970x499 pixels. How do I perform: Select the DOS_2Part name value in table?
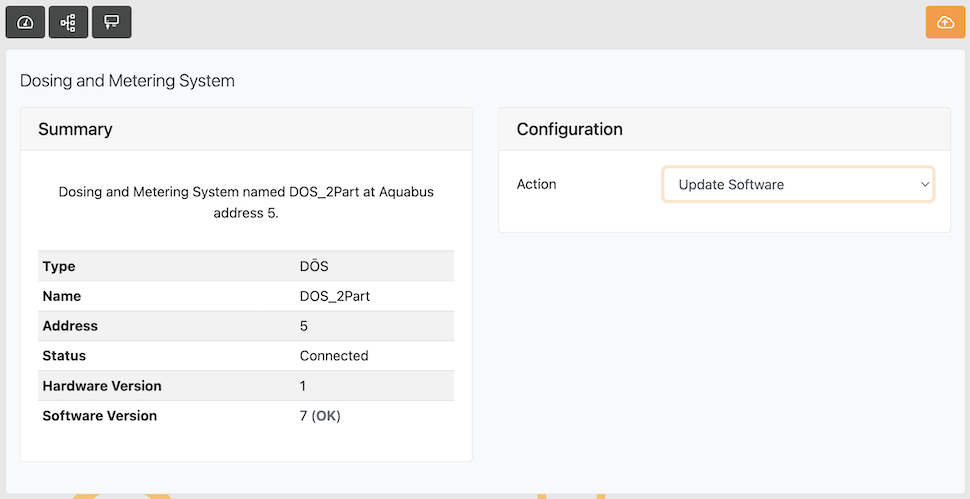point(334,297)
